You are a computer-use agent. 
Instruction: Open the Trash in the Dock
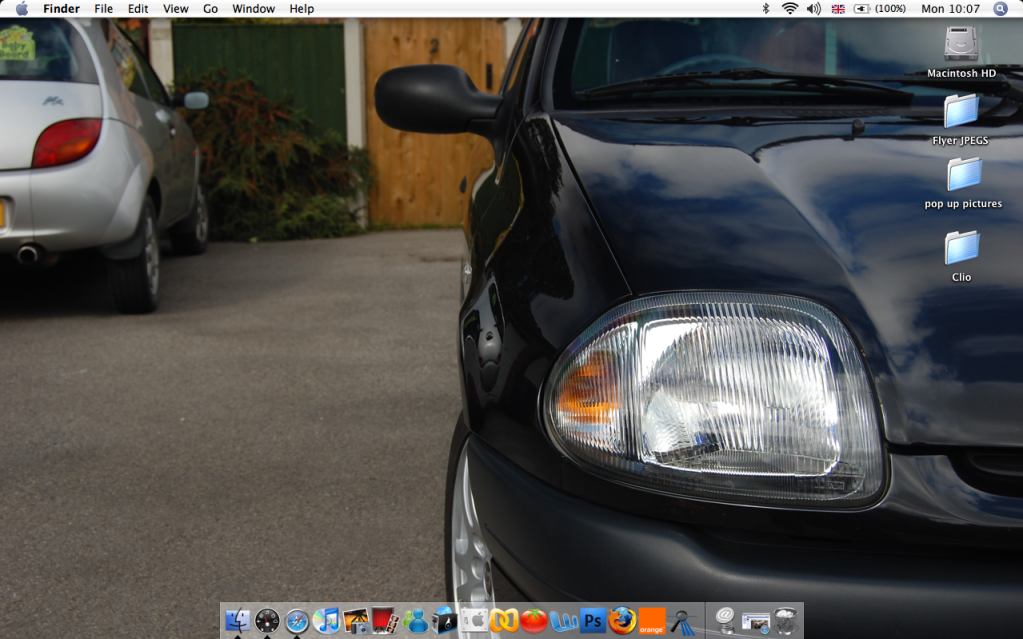tap(786, 621)
